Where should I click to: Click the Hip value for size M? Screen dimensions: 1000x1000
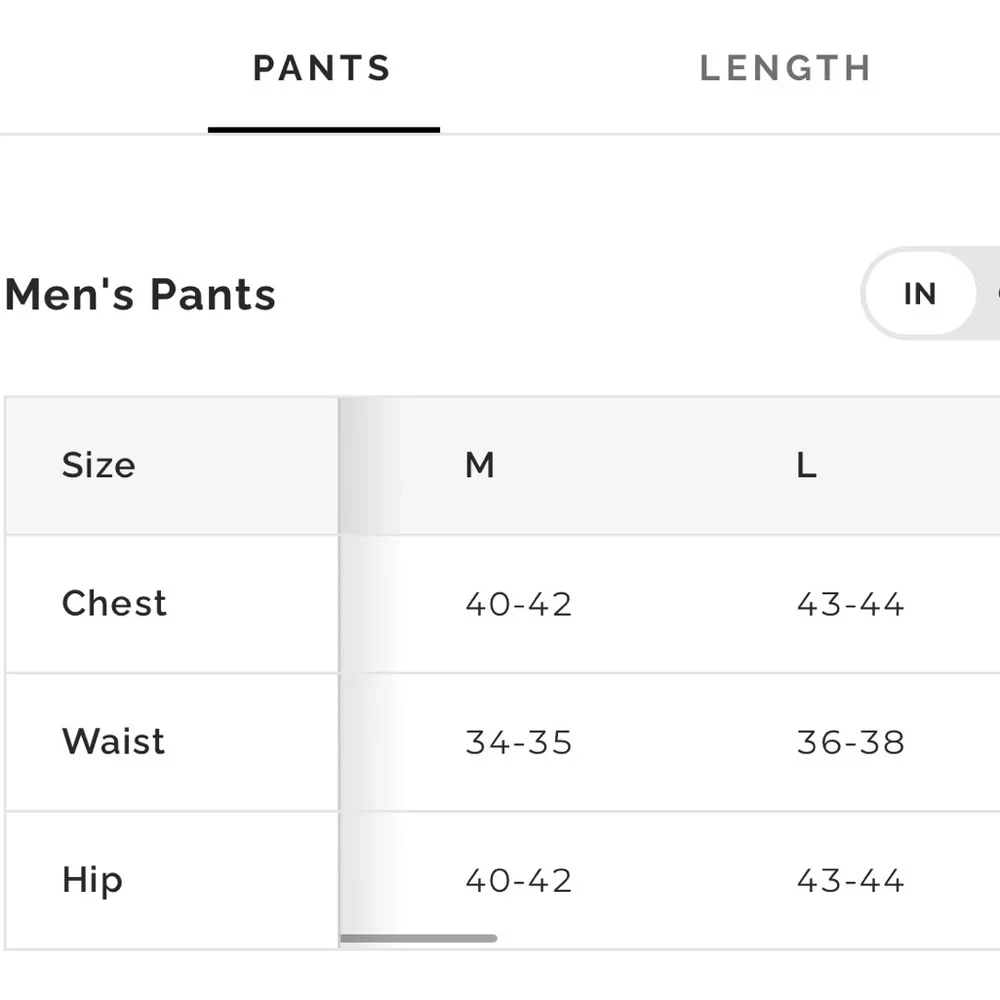[x=518, y=880]
